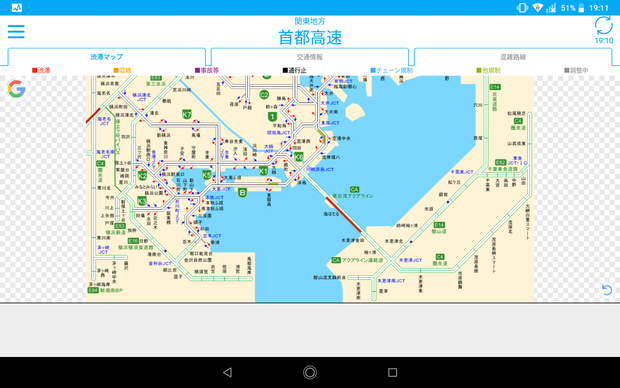Image resolution: width=620 pixels, height=388 pixels.
Task: Tap the 海ほたる label on the map
Action: 331,214
